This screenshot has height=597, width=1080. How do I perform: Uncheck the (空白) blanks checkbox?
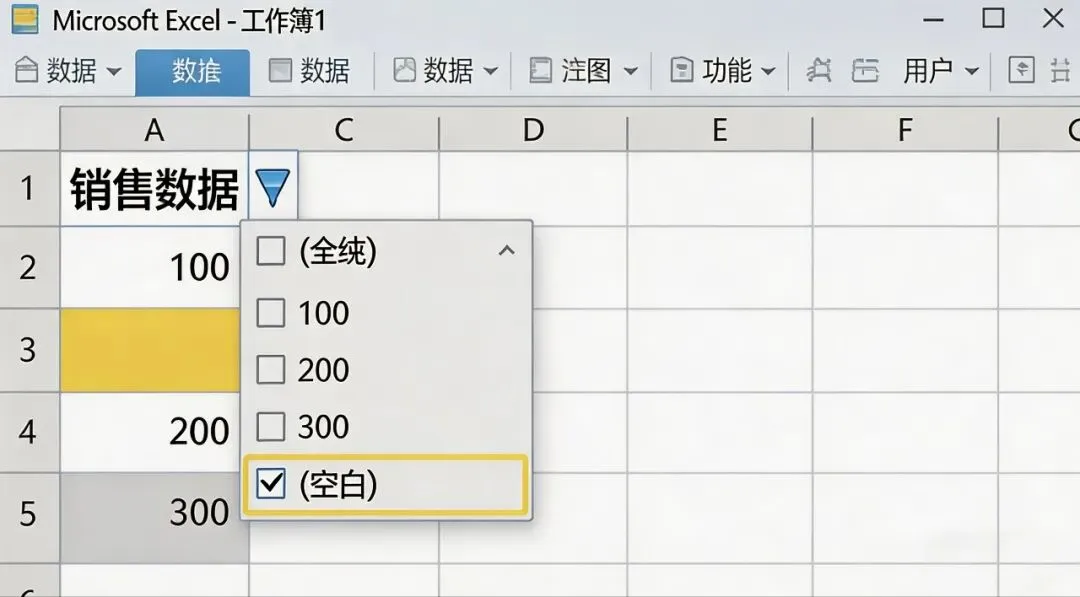tap(271, 484)
